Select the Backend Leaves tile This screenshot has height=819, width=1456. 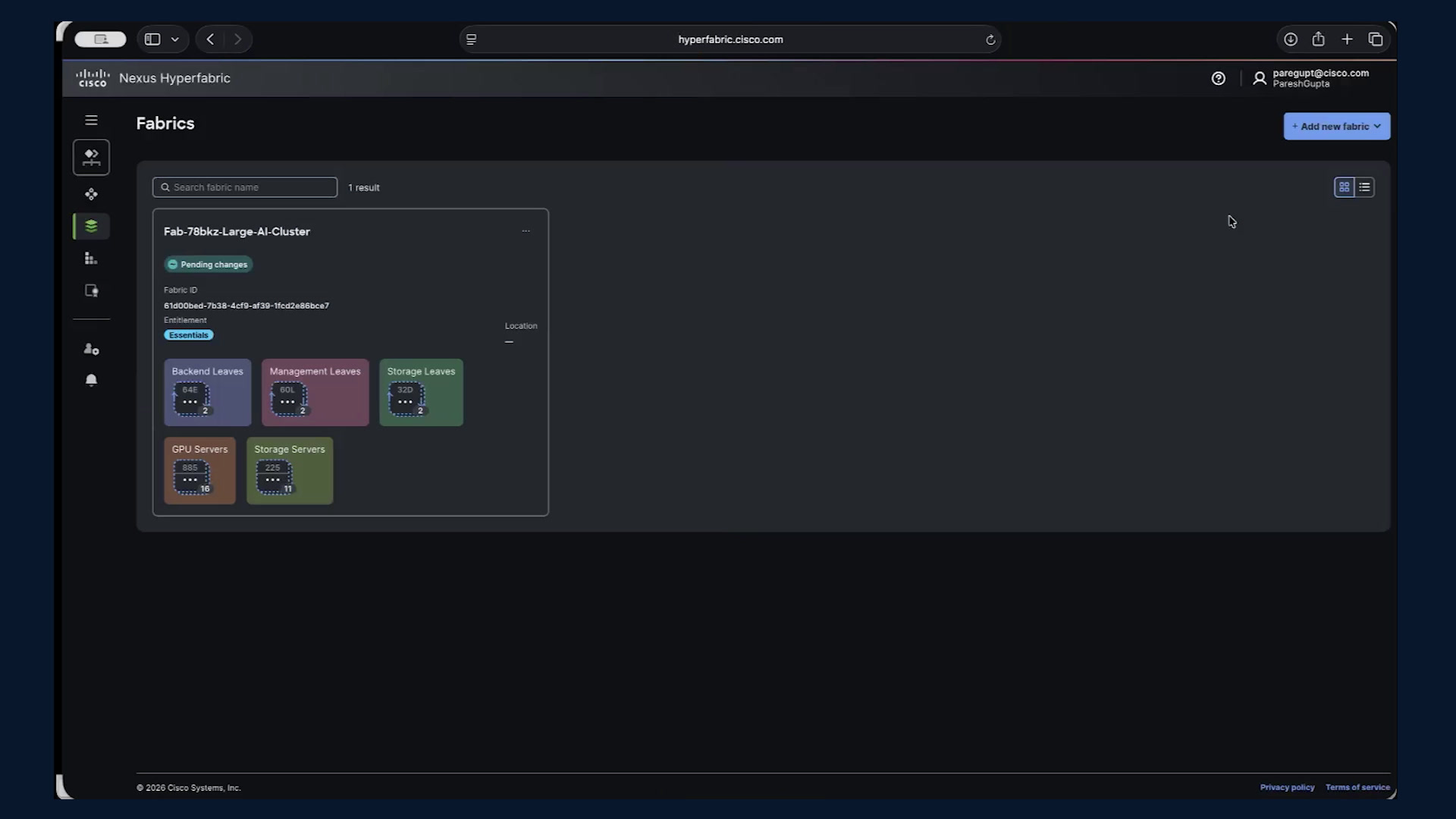click(x=207, y=392)
